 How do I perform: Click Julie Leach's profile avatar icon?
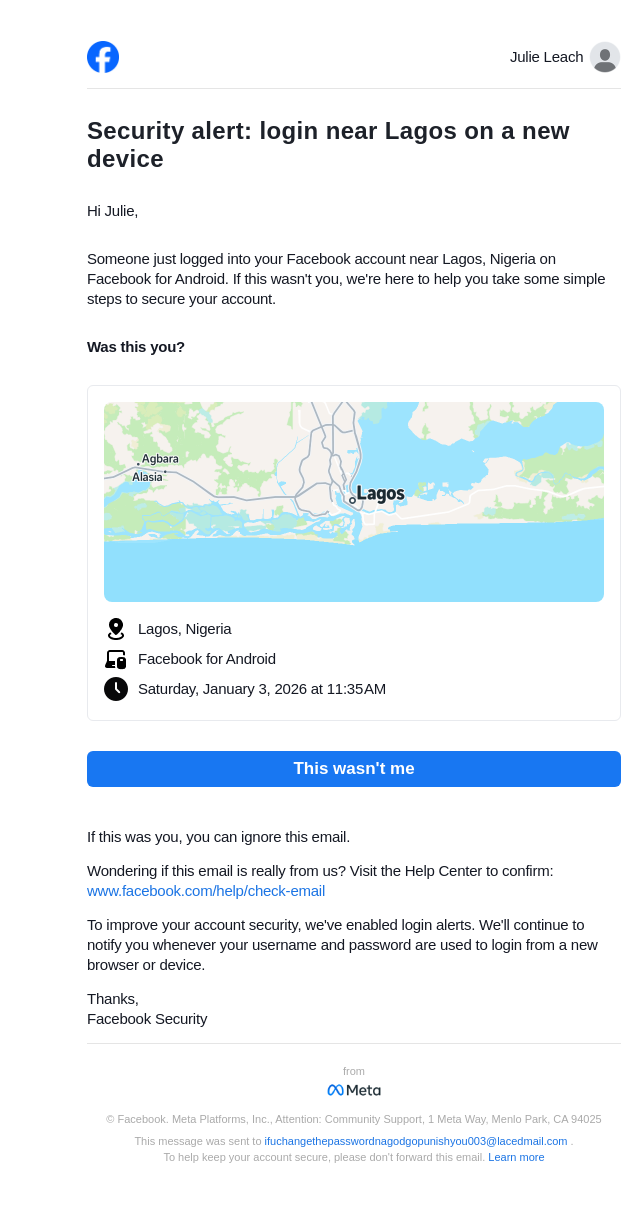(x=604, y=57)
